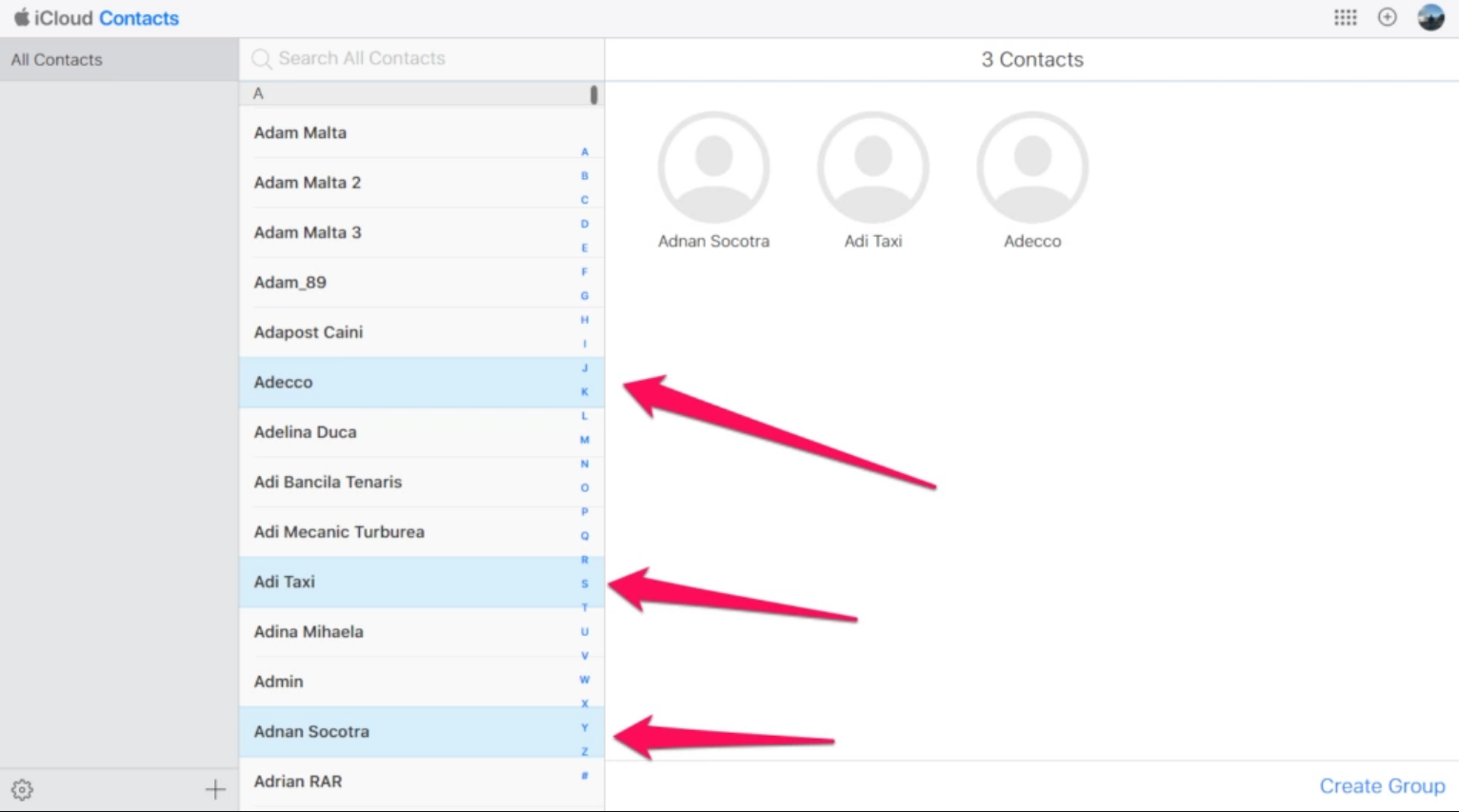
Task: Select Adam Malta in the list
Action: tap(300, 132)
